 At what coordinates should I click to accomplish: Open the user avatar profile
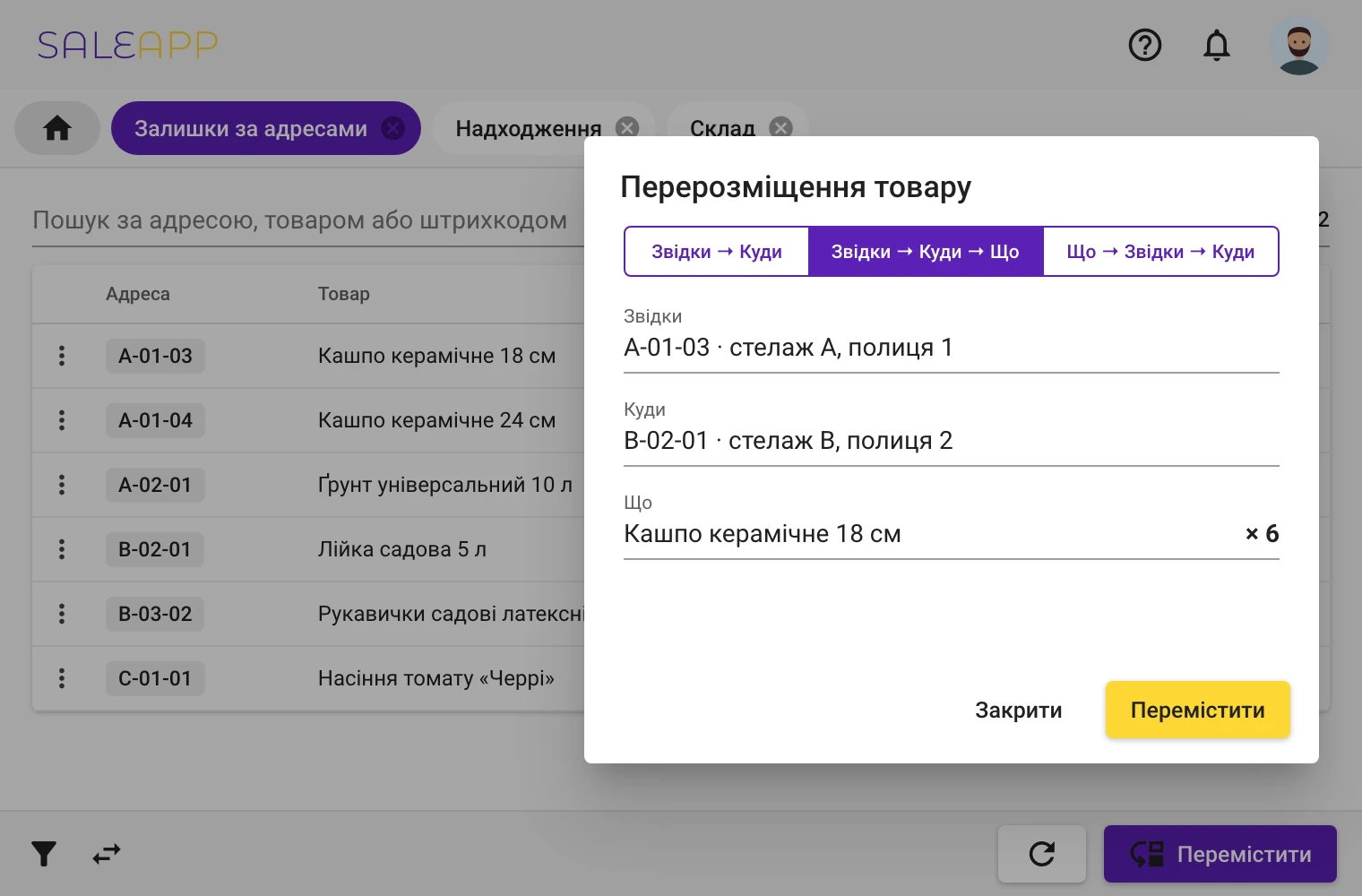point(1299,45)
